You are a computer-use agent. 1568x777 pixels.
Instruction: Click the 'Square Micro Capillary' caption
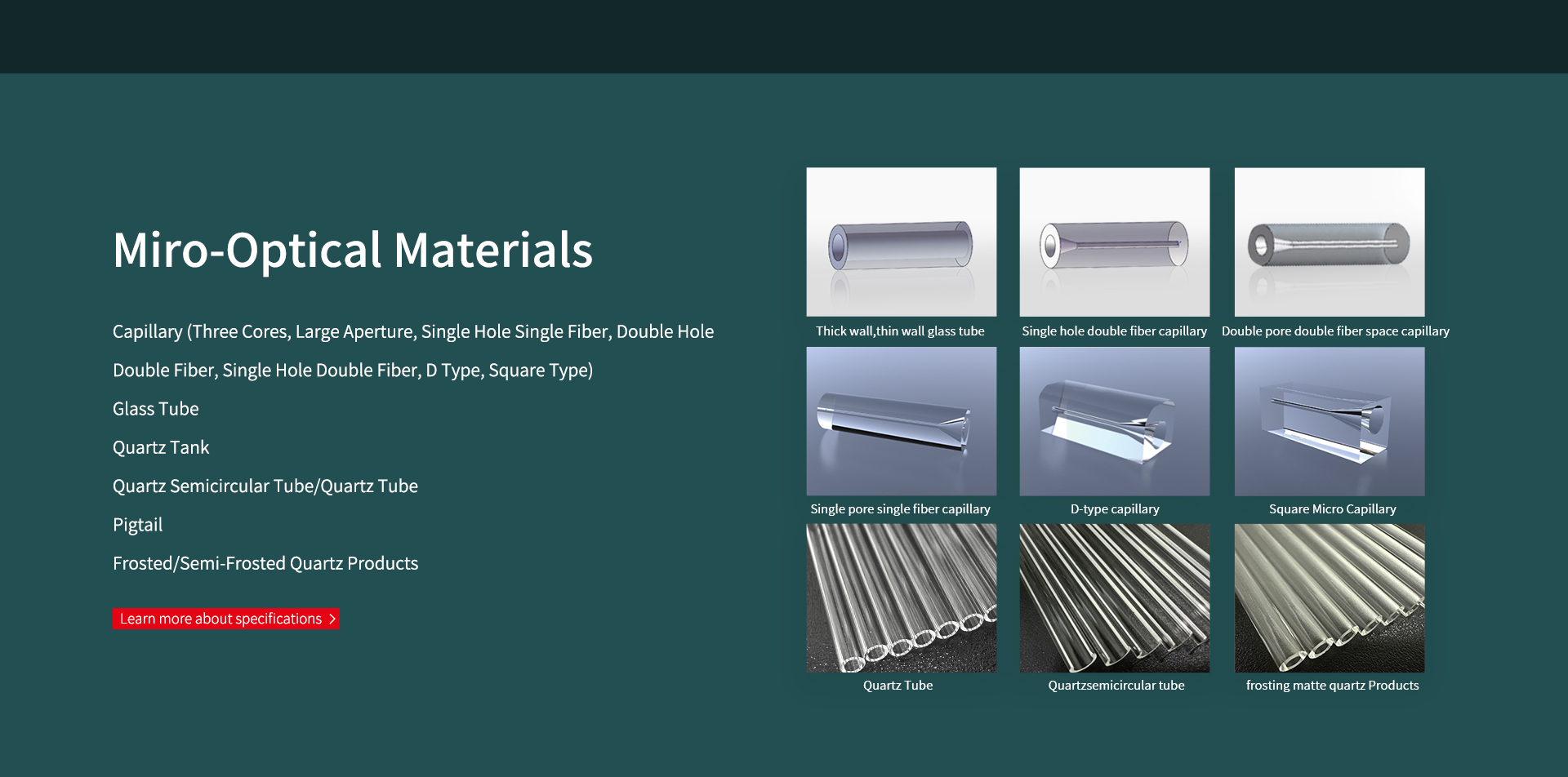[1333, 509]
